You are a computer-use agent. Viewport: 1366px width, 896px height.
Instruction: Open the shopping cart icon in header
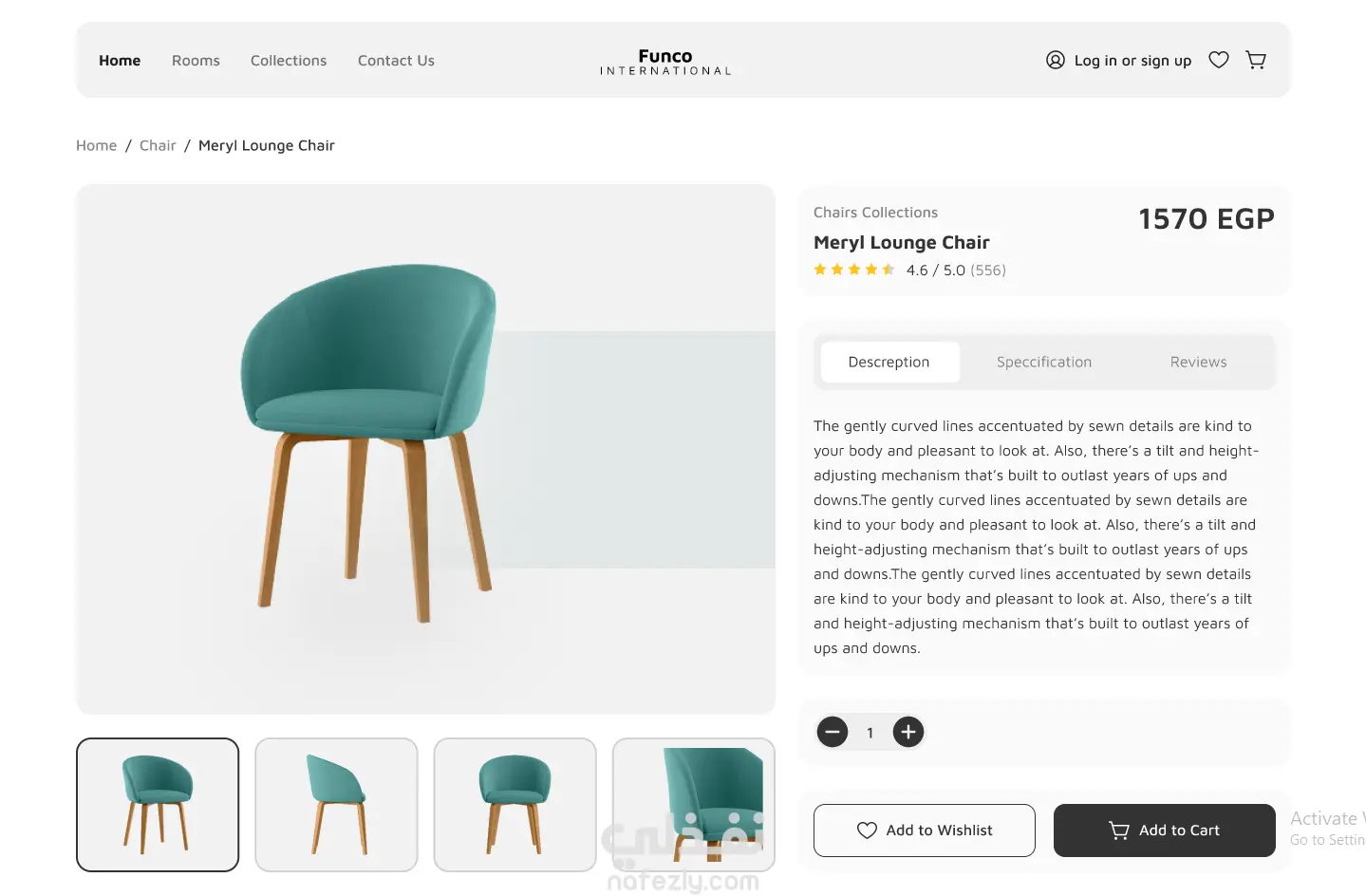coord(1255,61)
